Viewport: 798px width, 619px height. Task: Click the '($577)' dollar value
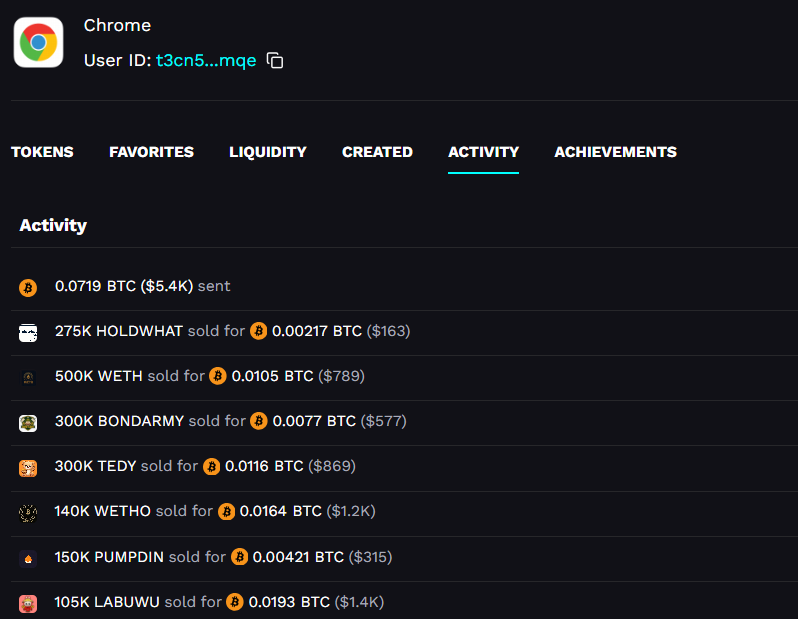pyautogui.click(x=383, y=421)
